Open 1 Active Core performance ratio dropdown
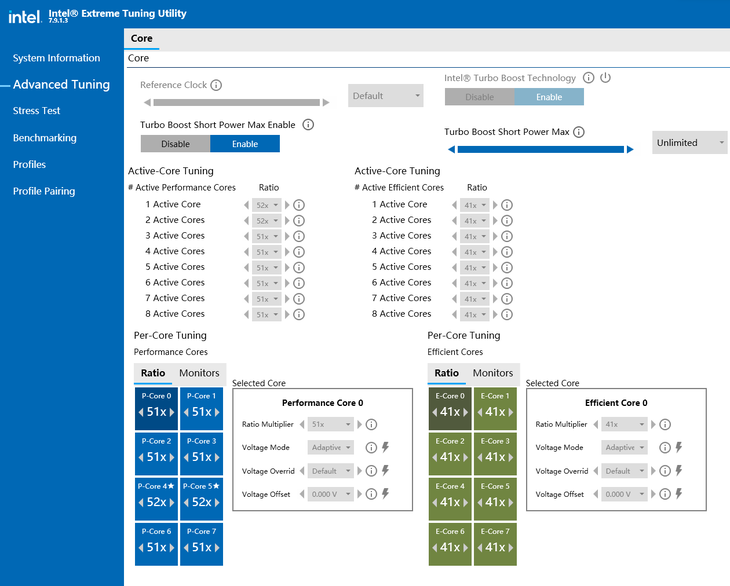Image resolution: width=730 pixels, height=586 pixels. click(x=266, y=205)
